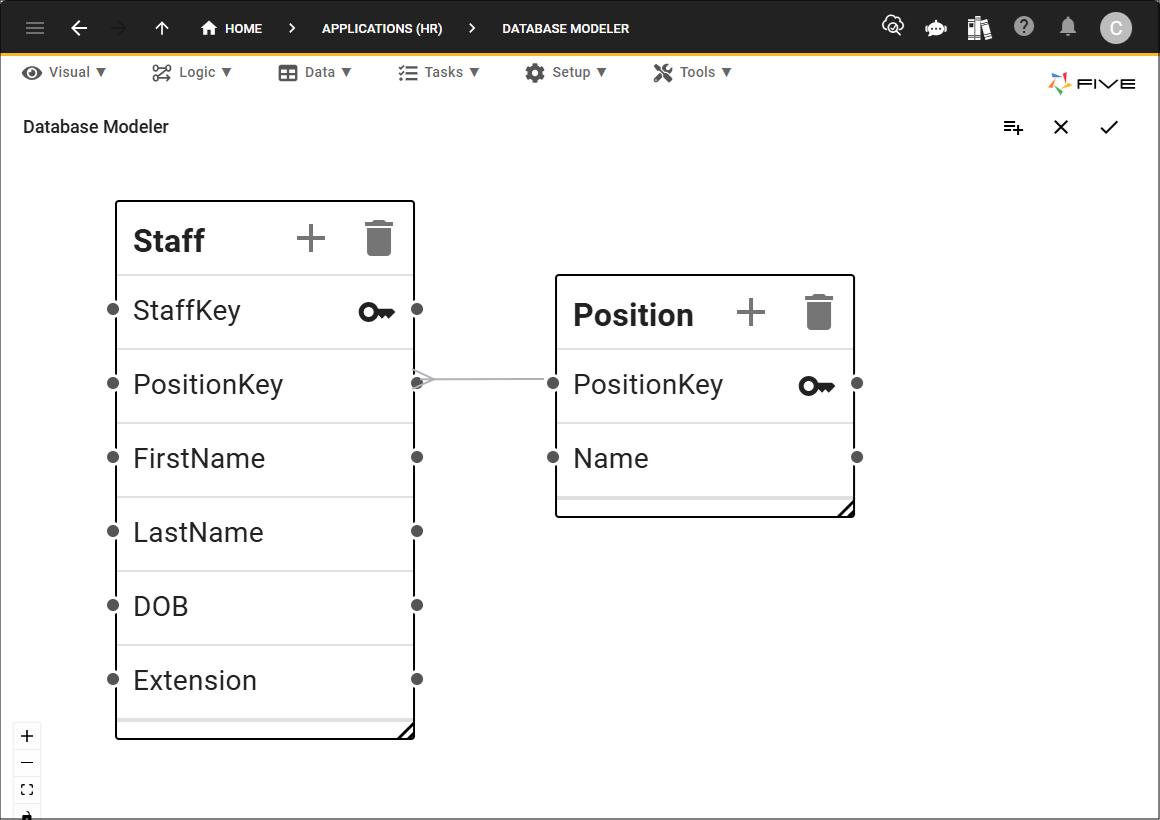Select the Name field in Position
The height and width of the screenshot is (820, 1160).
point(705,460)
